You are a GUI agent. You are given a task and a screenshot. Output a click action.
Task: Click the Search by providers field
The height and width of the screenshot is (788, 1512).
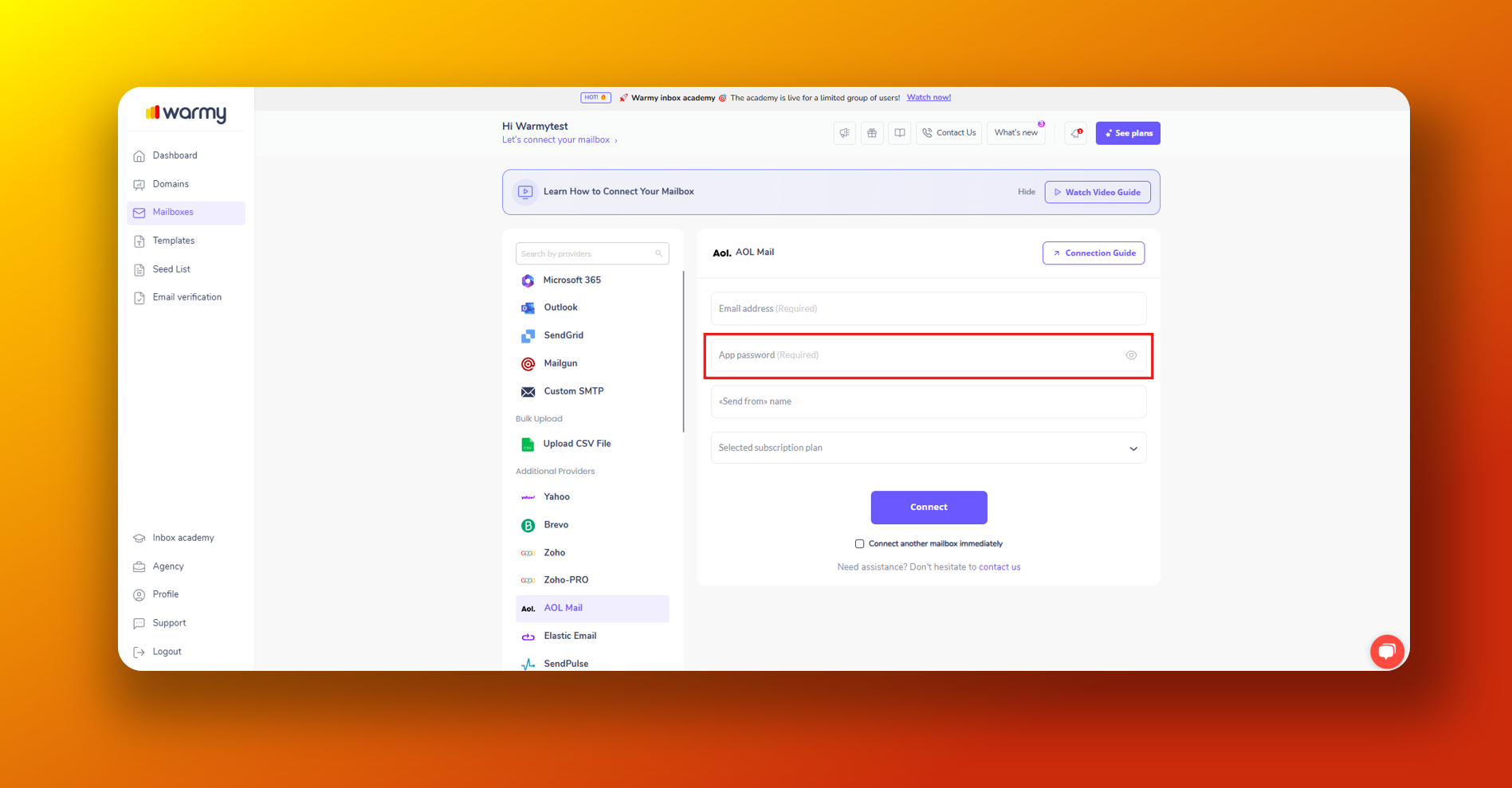point(592,253)
